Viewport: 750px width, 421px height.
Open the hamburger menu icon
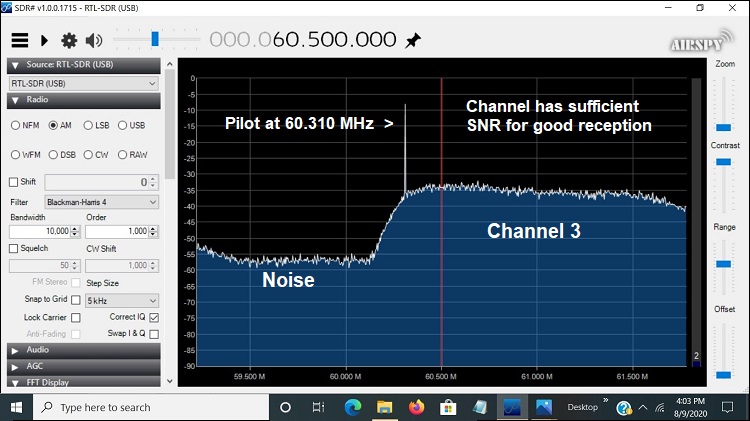click(19, 40)
